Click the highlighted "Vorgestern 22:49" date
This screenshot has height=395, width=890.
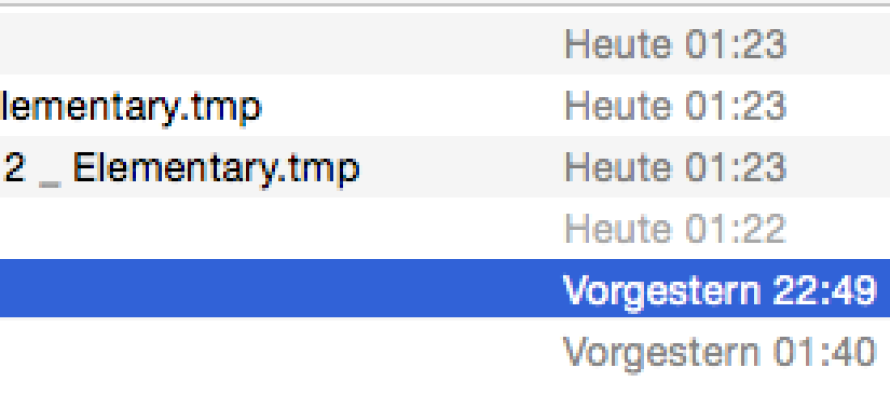tap(720, 290)
